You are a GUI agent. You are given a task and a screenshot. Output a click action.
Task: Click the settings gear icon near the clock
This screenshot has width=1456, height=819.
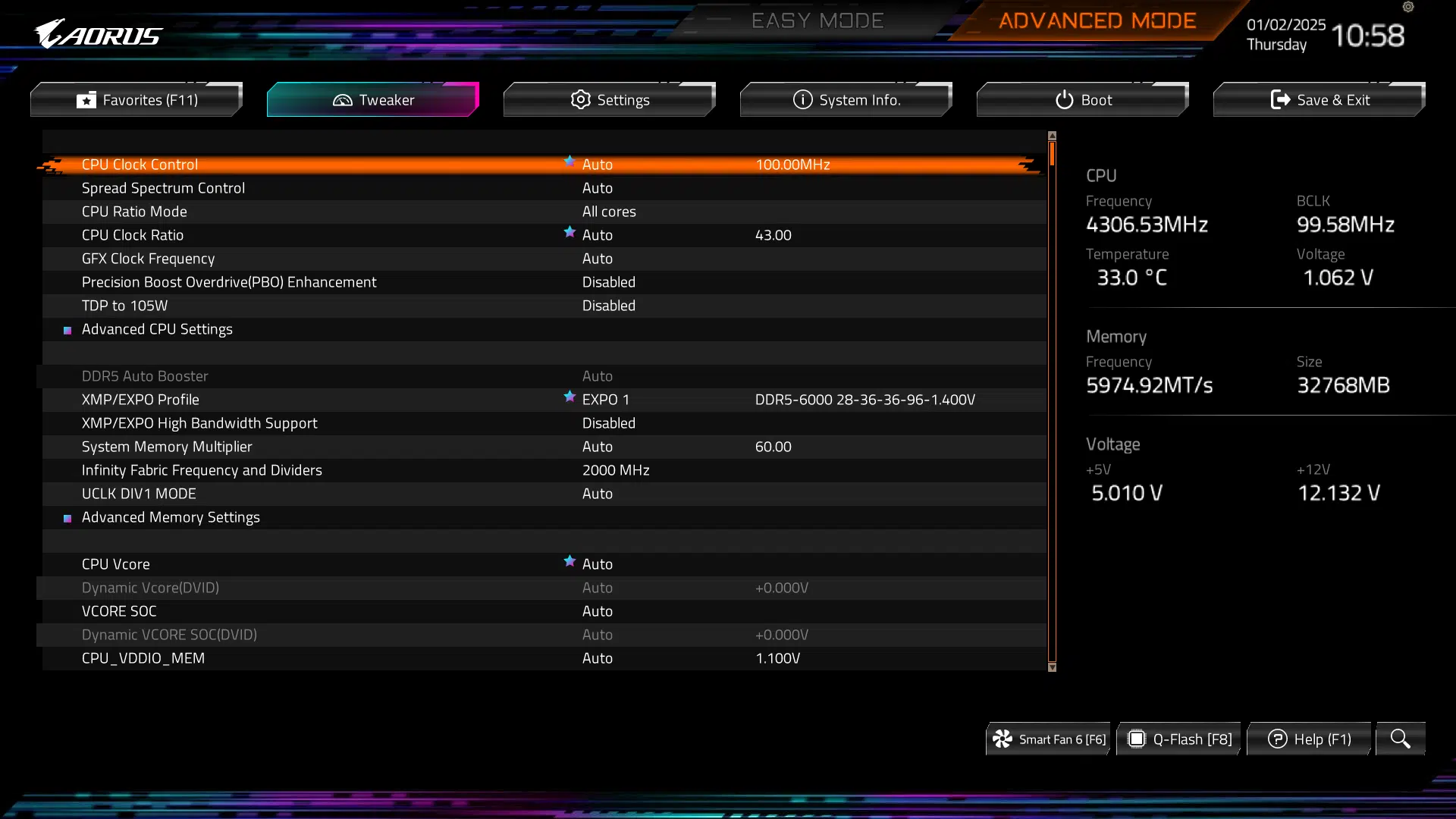1408,7
